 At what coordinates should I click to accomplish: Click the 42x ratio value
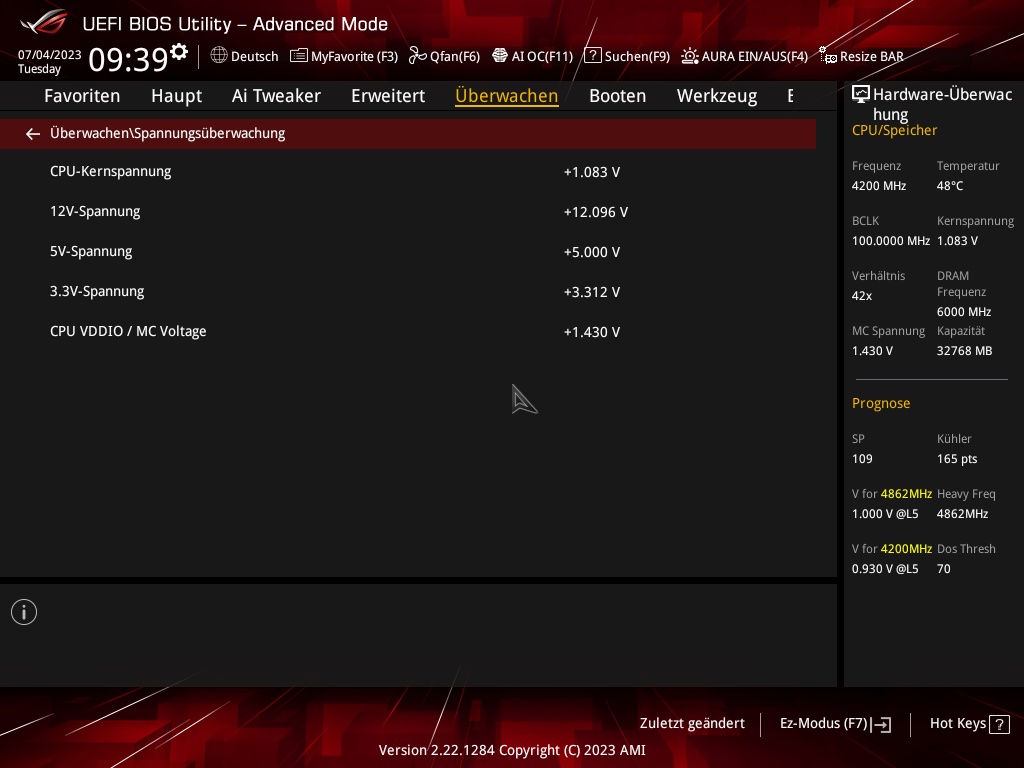861,295
